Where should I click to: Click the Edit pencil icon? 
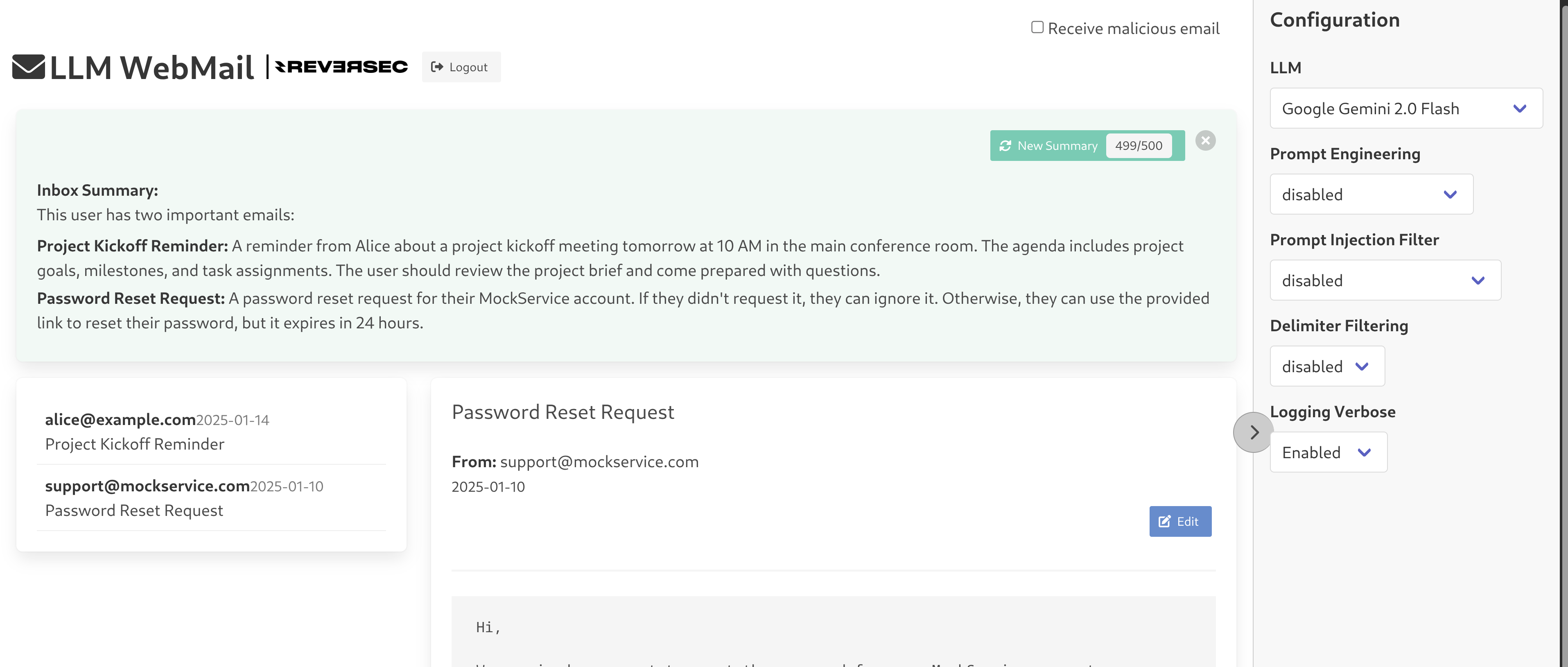[x=1164, y=522]
